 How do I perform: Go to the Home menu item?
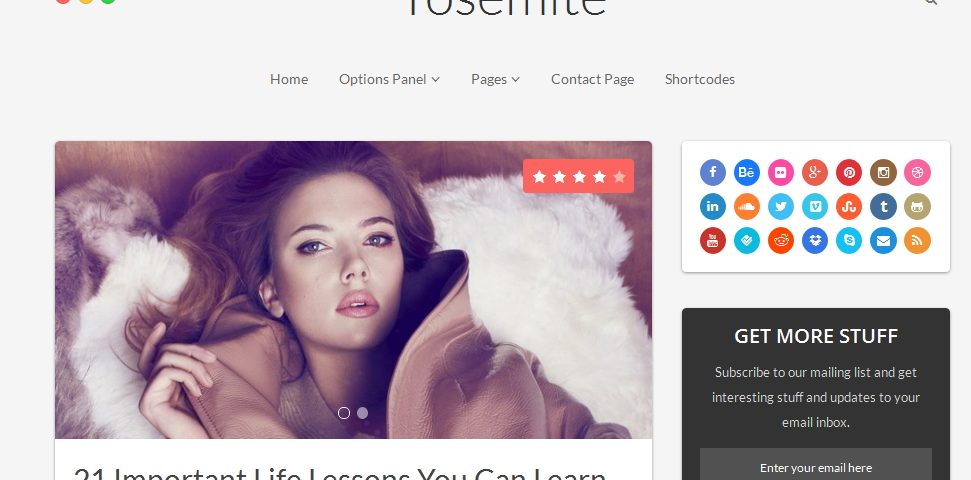[x=289, y=79]
